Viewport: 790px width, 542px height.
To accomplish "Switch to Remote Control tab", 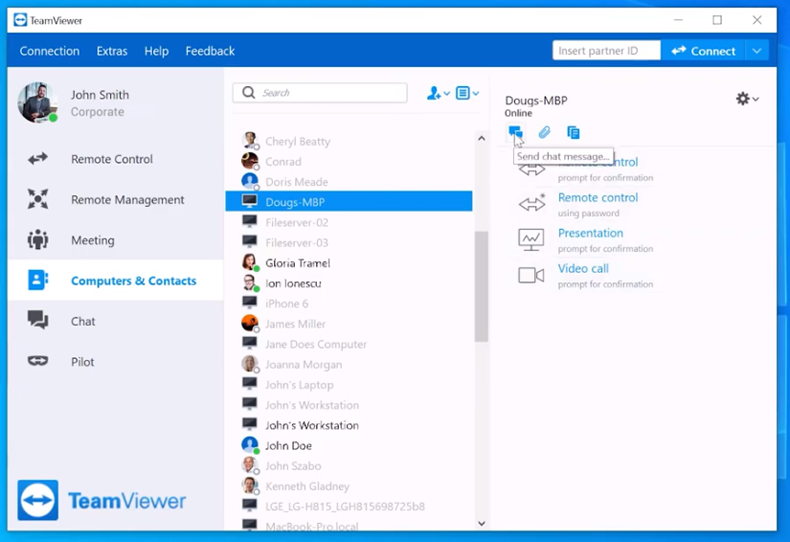I will (x=116, y=159).
